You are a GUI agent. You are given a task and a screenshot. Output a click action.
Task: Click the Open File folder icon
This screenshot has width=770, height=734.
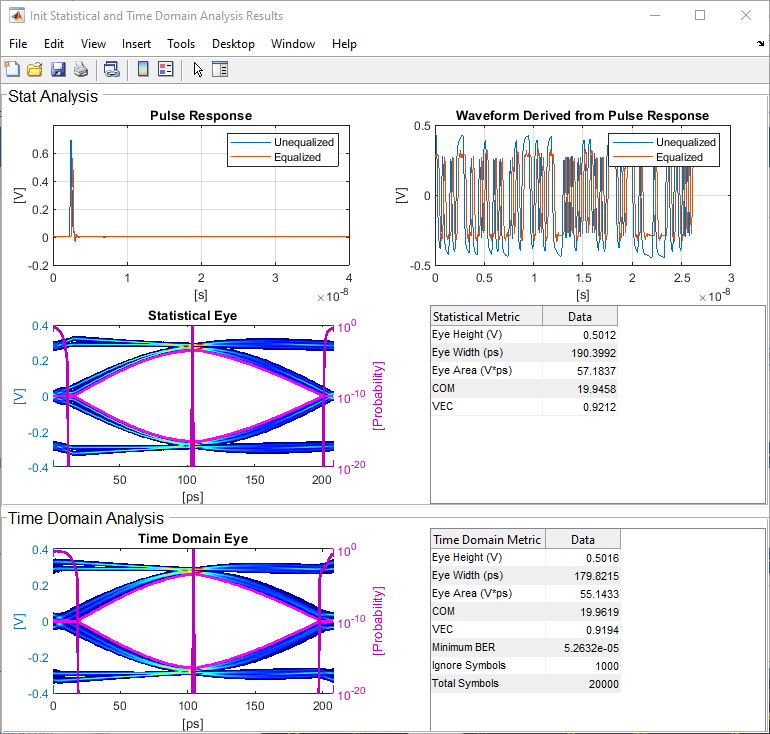34,69
